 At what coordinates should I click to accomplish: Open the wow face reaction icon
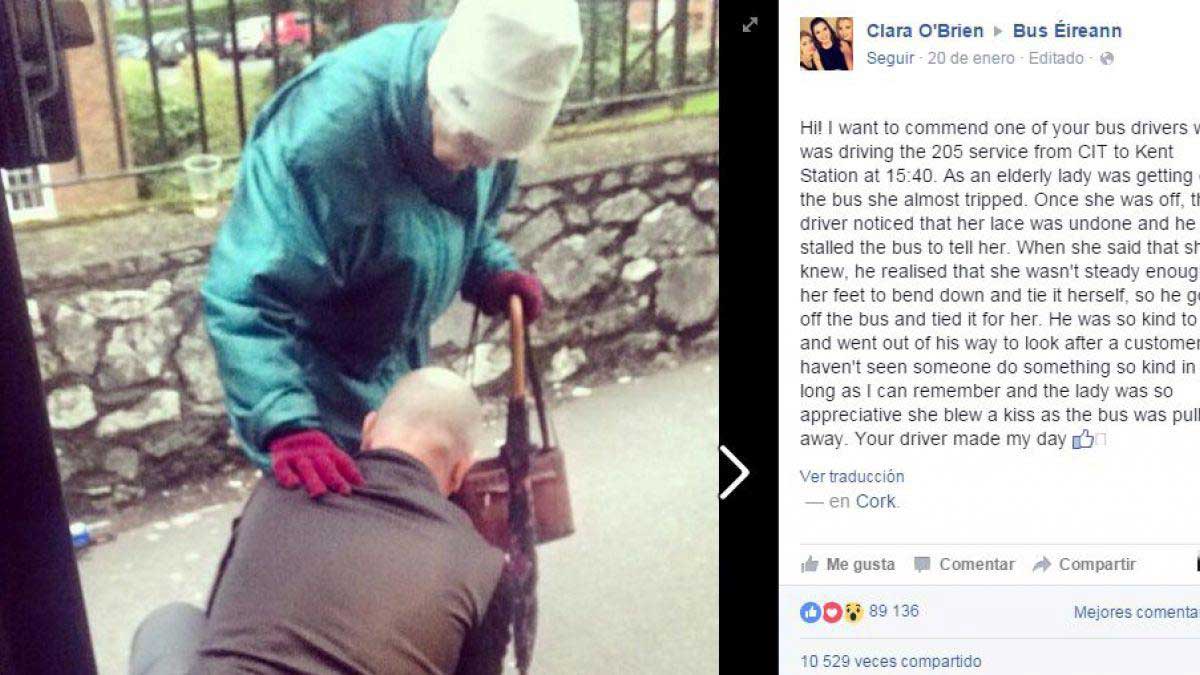click(853, 612)
